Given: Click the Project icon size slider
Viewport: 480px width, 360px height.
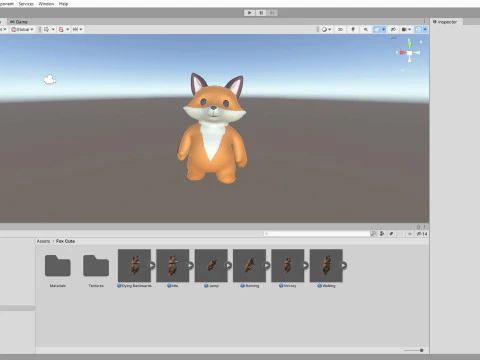Looking at the screenshot, I should (414, 350).
